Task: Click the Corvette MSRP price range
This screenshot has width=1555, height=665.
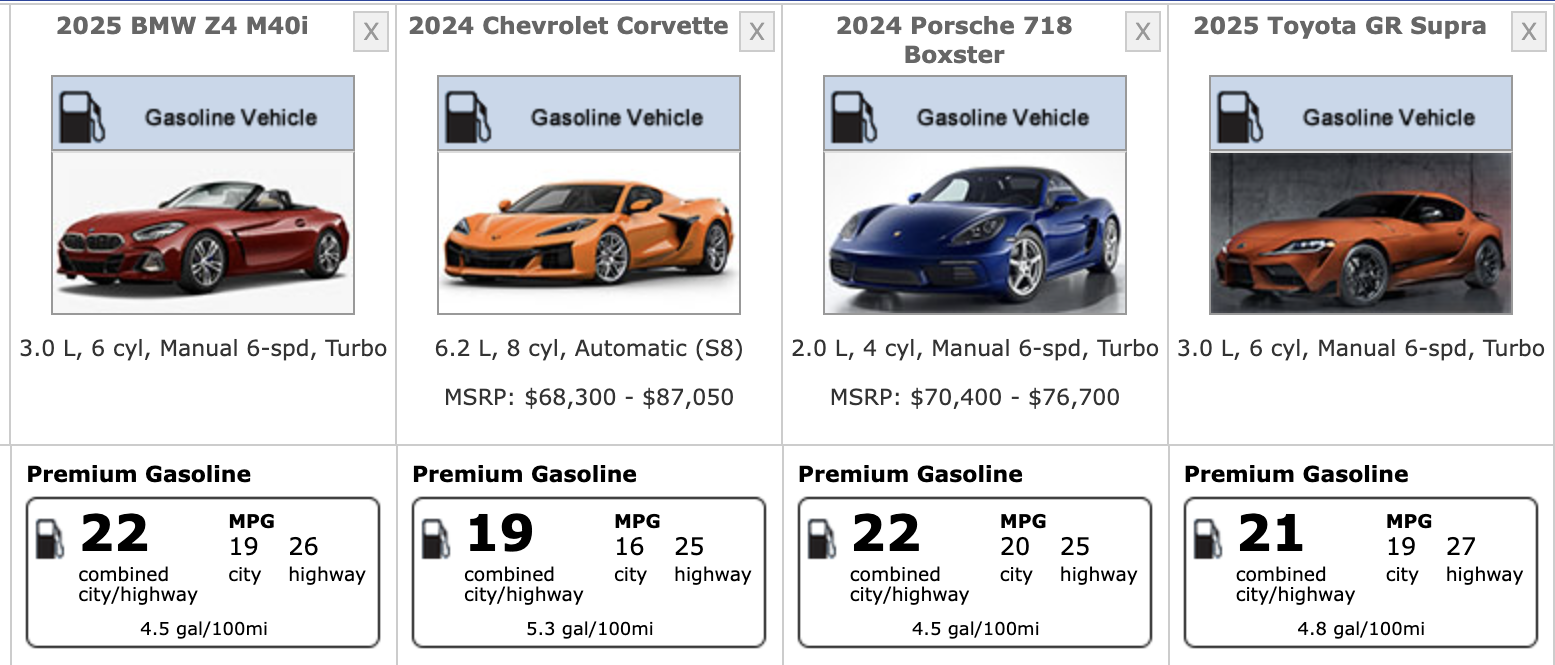Action: [x=589, y=397]
